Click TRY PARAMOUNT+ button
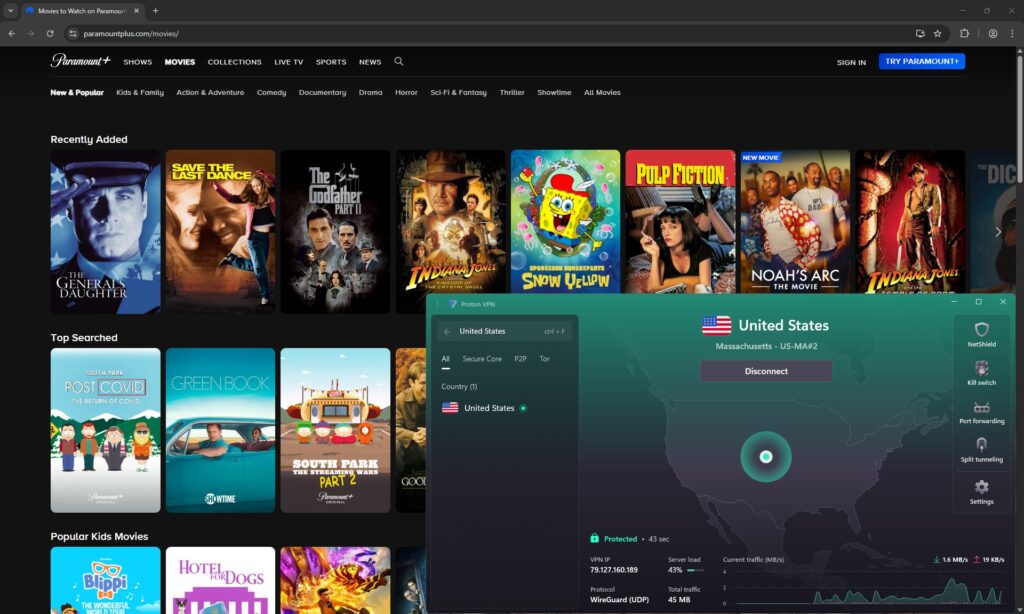The height and width of the screenshot is (614, 1024). (921, 61)
